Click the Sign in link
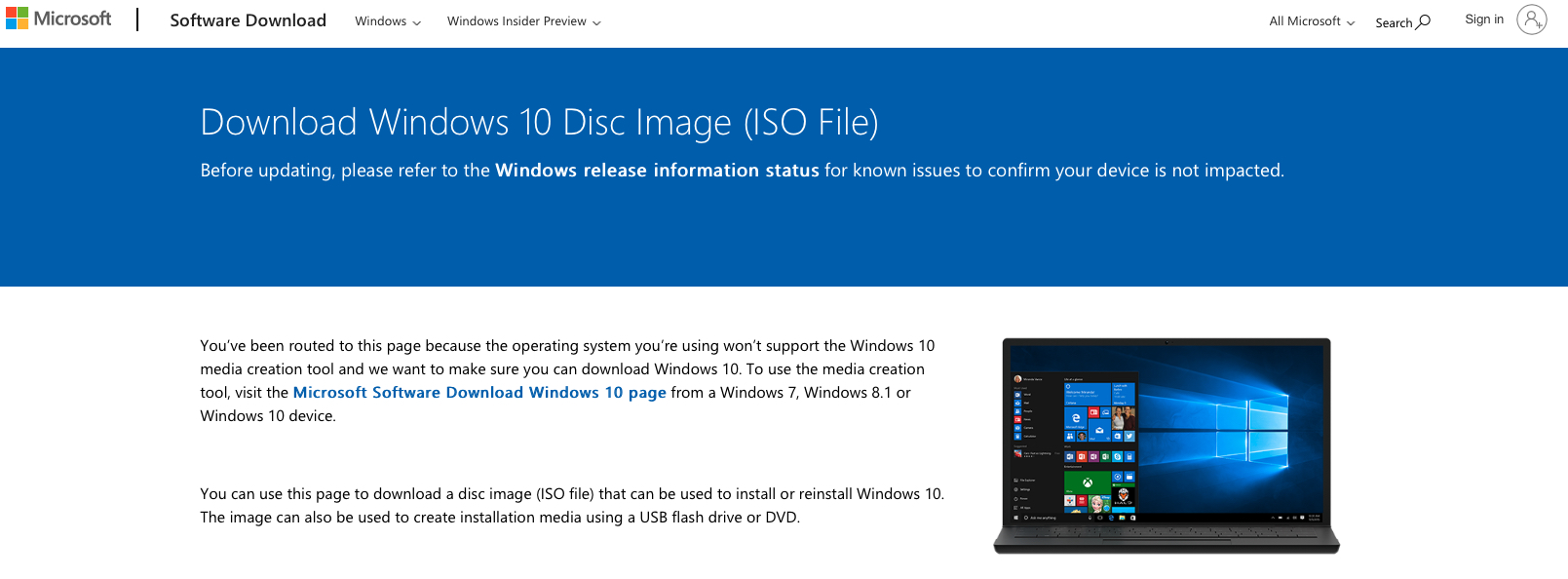1568x579 pixels. tap(1484, 19)
